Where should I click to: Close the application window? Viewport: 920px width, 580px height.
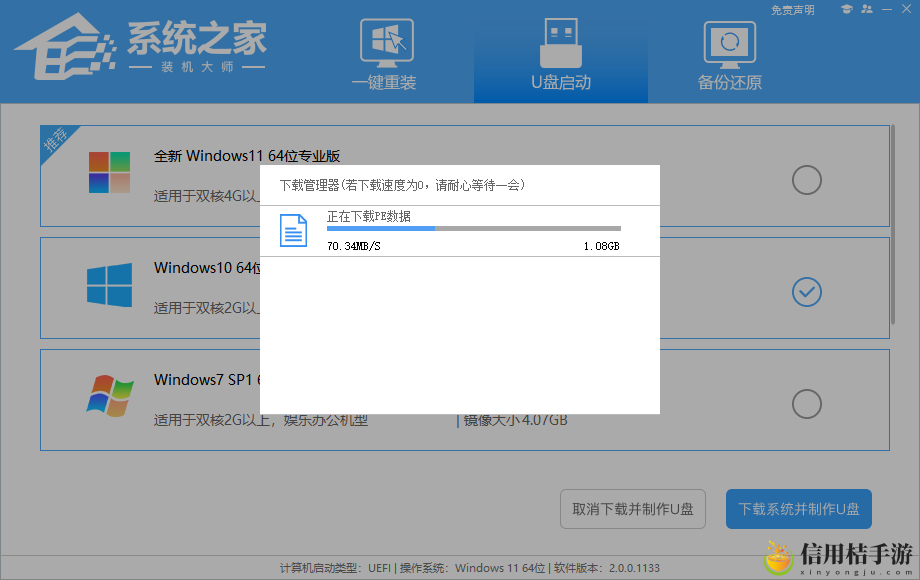(x=907, y=9)
